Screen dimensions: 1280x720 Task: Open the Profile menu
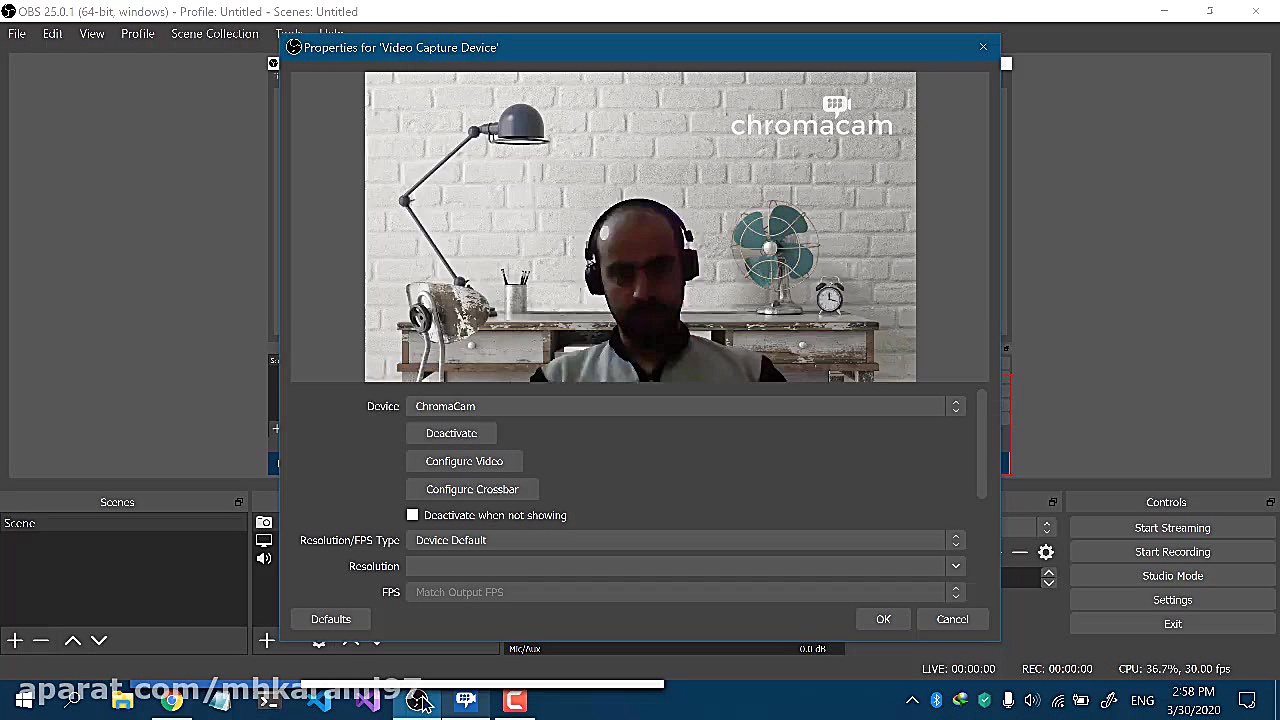[x=138, y=33]
